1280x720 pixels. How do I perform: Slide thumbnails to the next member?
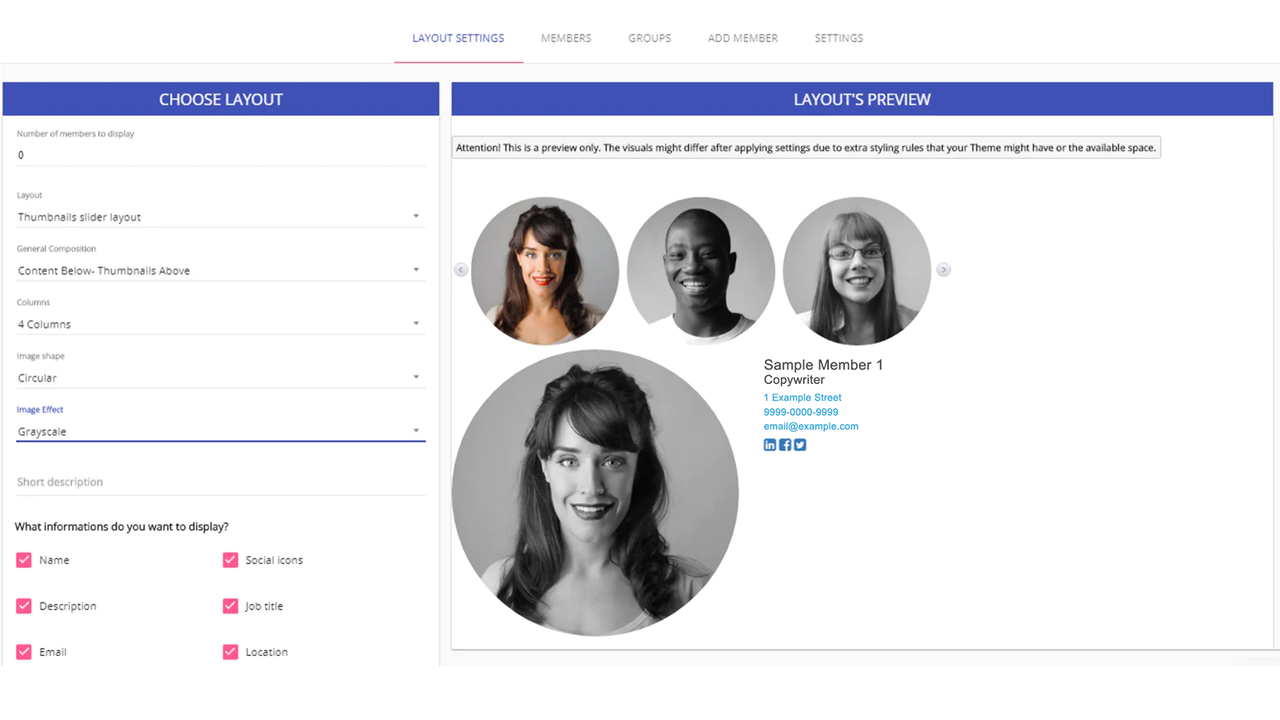pyautogui.click(x=943, y=270)
